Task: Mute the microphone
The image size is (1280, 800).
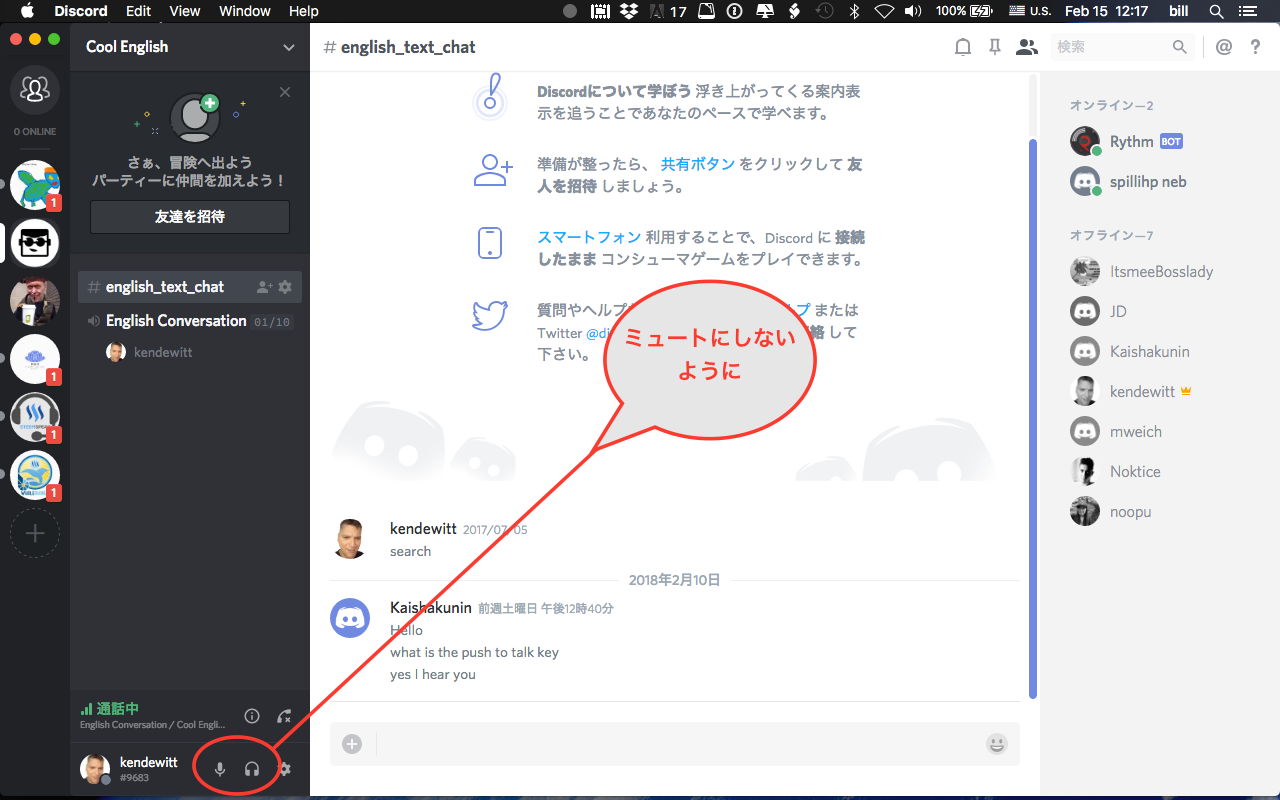Action: tap(220, 769)
